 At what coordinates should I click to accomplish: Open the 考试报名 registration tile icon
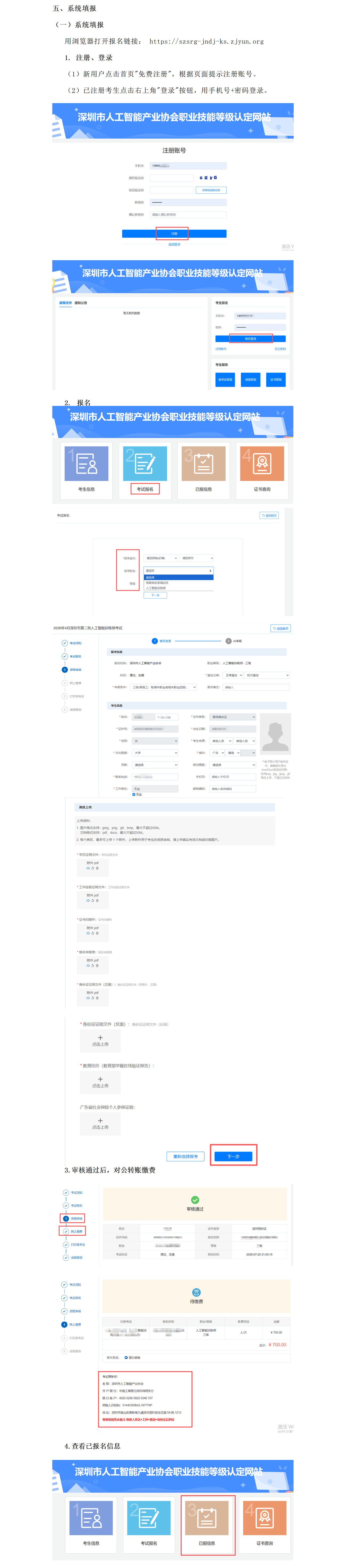[x=145, y=463]
